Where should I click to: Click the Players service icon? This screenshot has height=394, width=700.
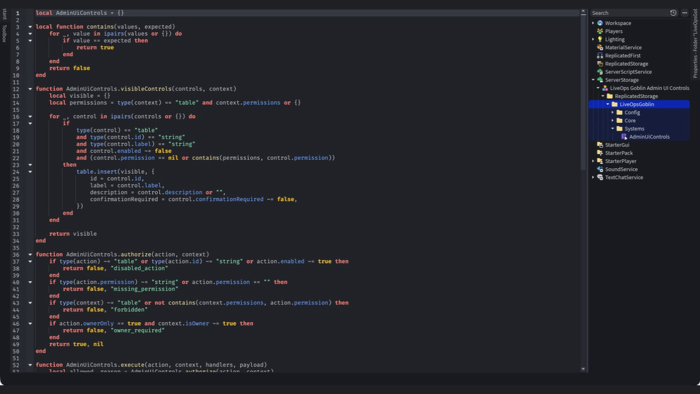click(x=600, y=31)
